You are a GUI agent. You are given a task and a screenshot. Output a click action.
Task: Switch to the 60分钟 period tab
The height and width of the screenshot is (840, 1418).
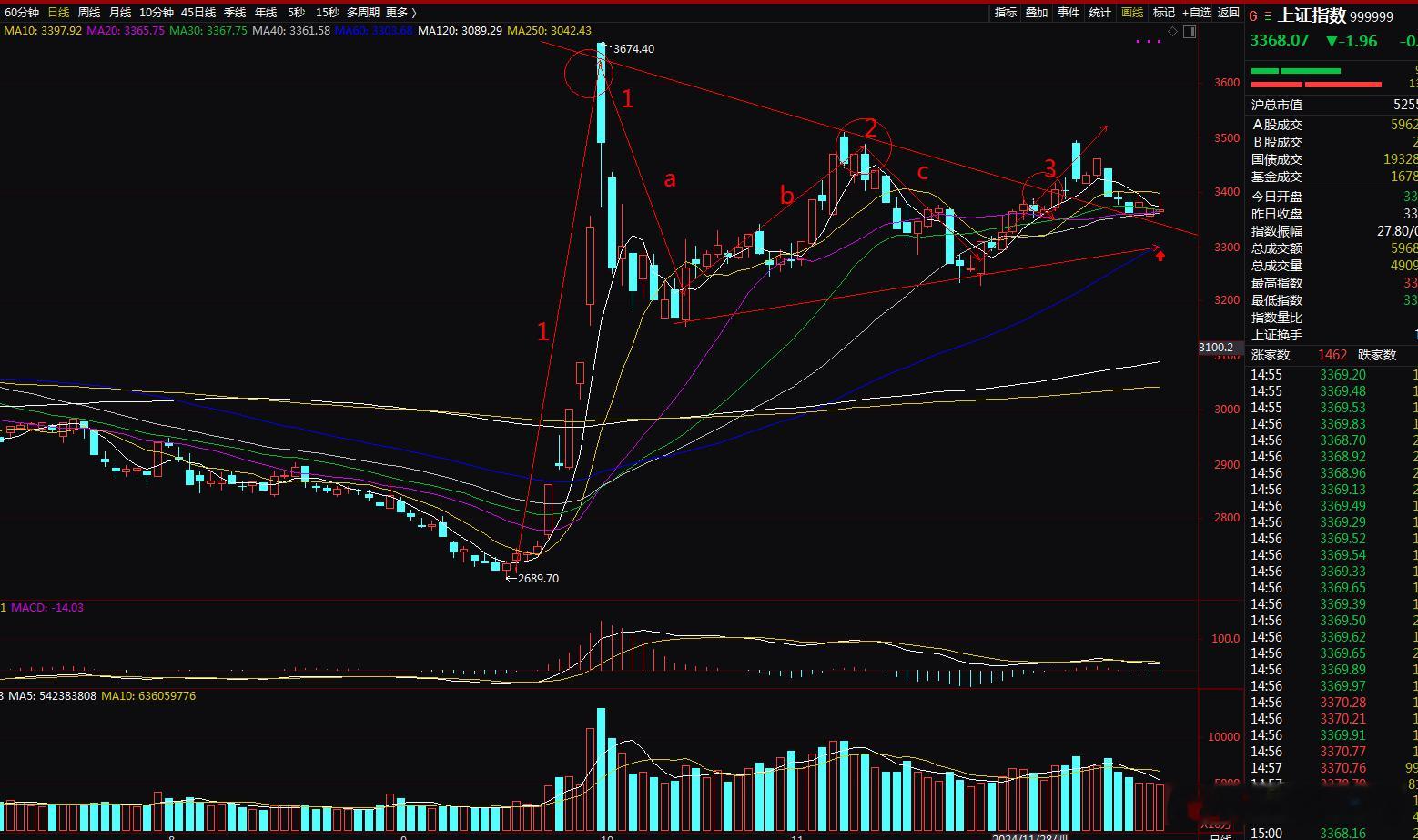point(22,13)
